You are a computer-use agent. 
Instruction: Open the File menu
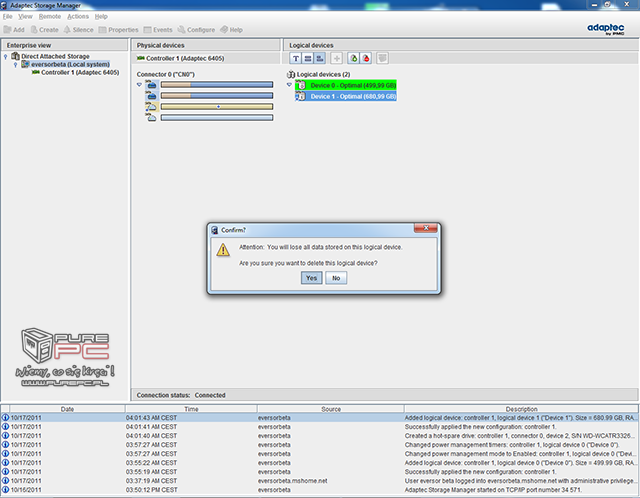point(7,16)
